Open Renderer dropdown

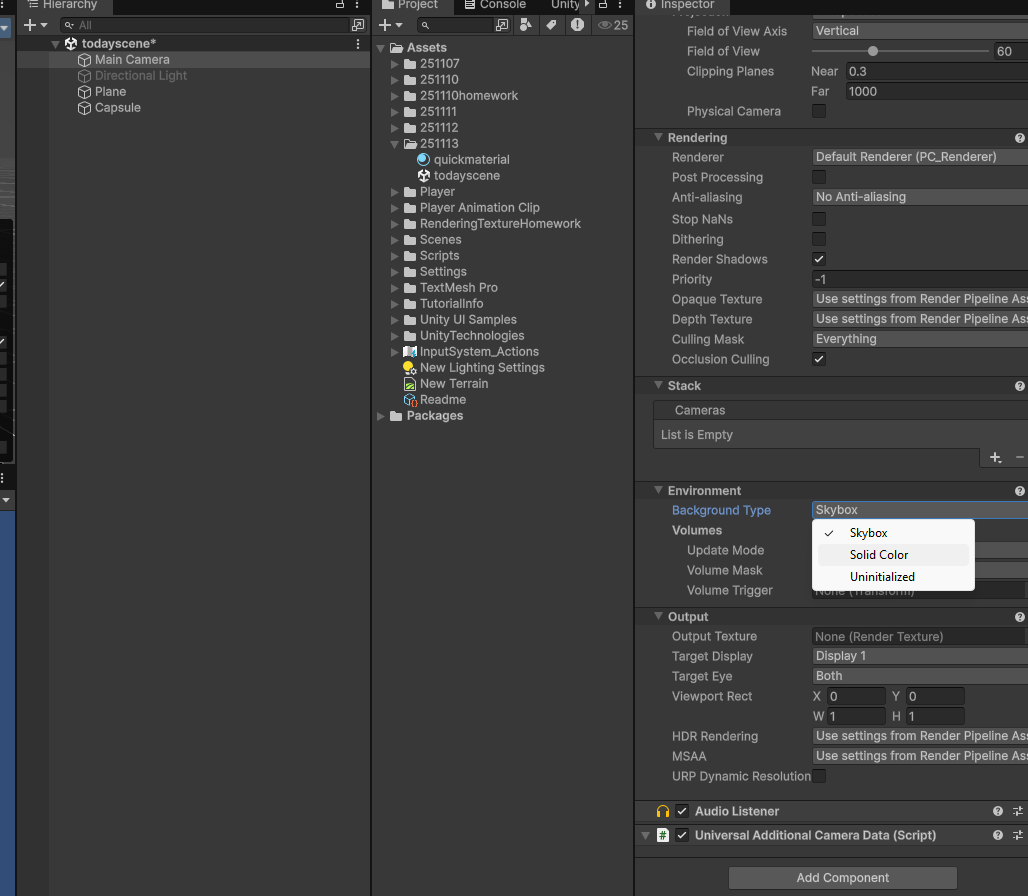[x=920, y=157]
